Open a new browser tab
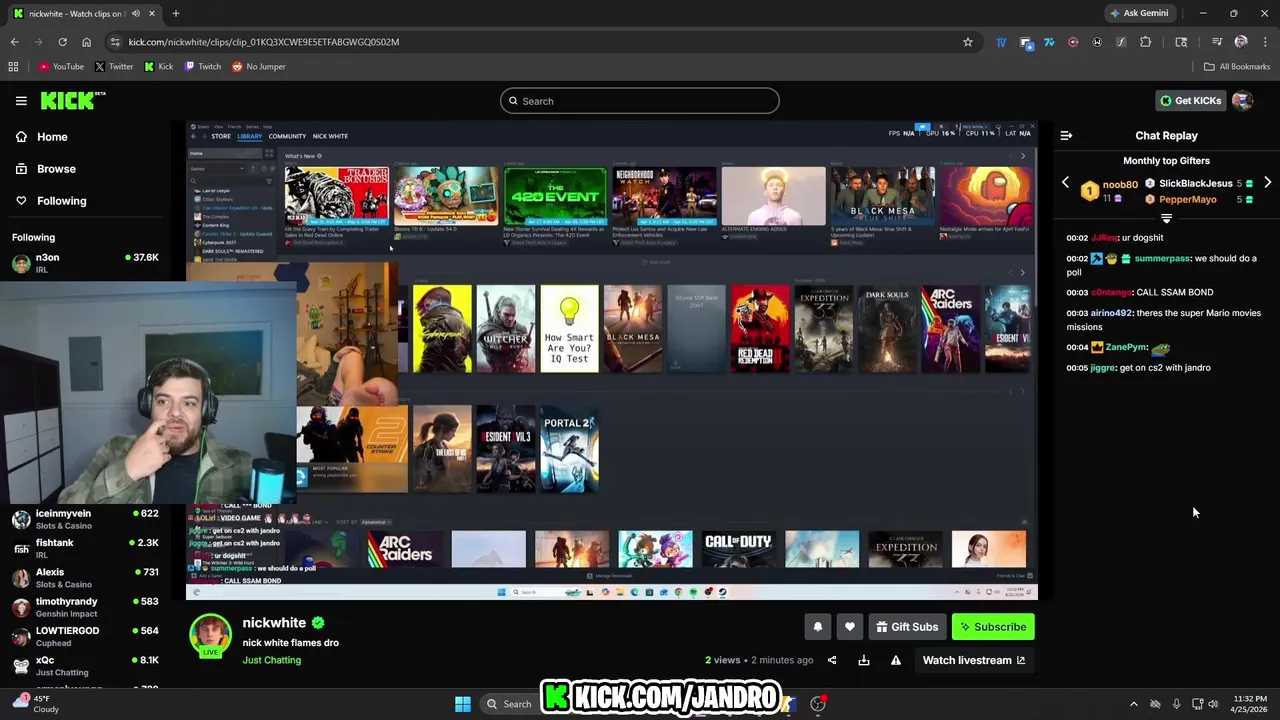1280x720 pixels. pyautogui.click(x=175, y=14)
